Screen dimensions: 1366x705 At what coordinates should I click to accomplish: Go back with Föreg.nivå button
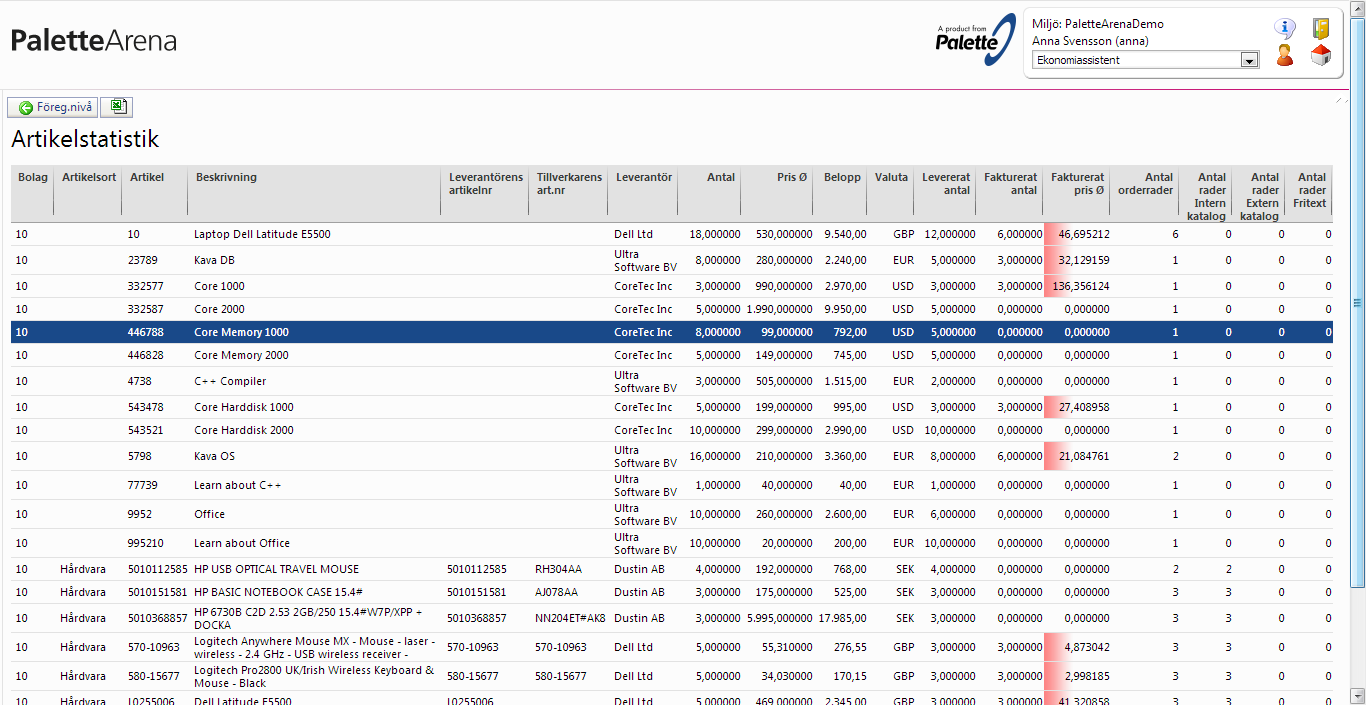[x=53, y=107]
